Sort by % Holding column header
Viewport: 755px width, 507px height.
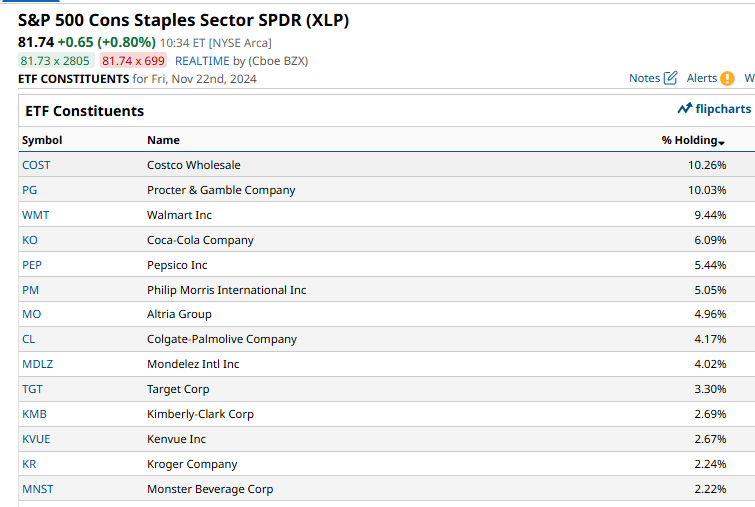(x=690, y=140)
